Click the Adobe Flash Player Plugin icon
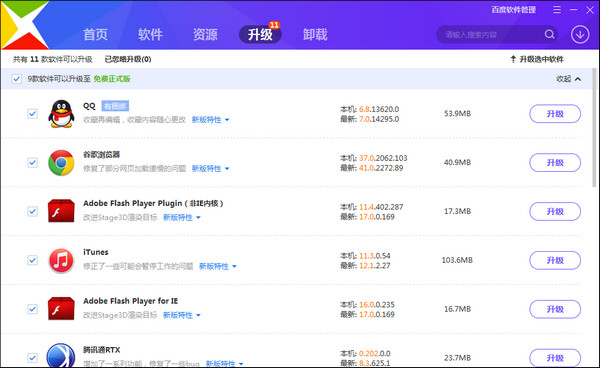The height and width of the screenshot is (368, 600). click(x=61, y=211)
